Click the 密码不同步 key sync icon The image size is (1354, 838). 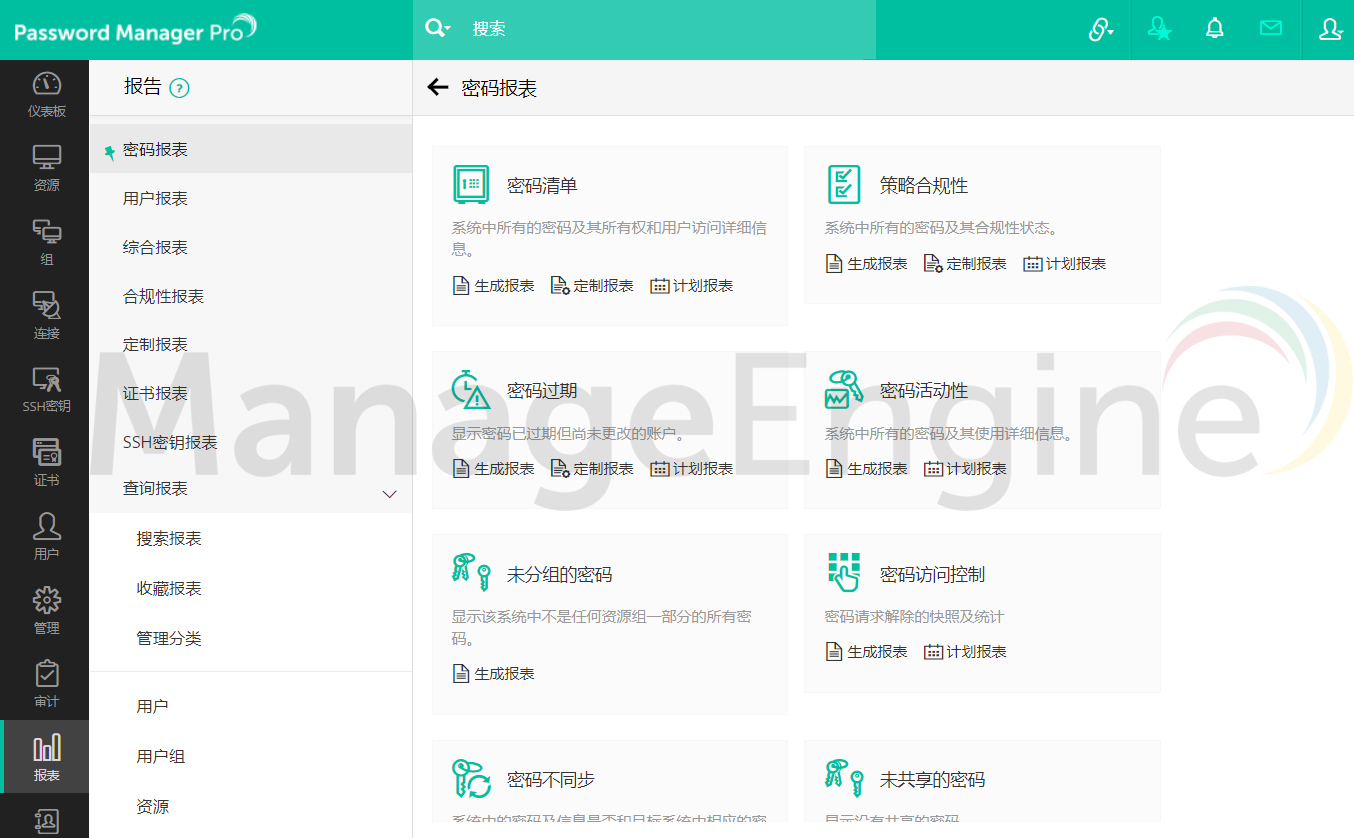click(x=471, y=778)
